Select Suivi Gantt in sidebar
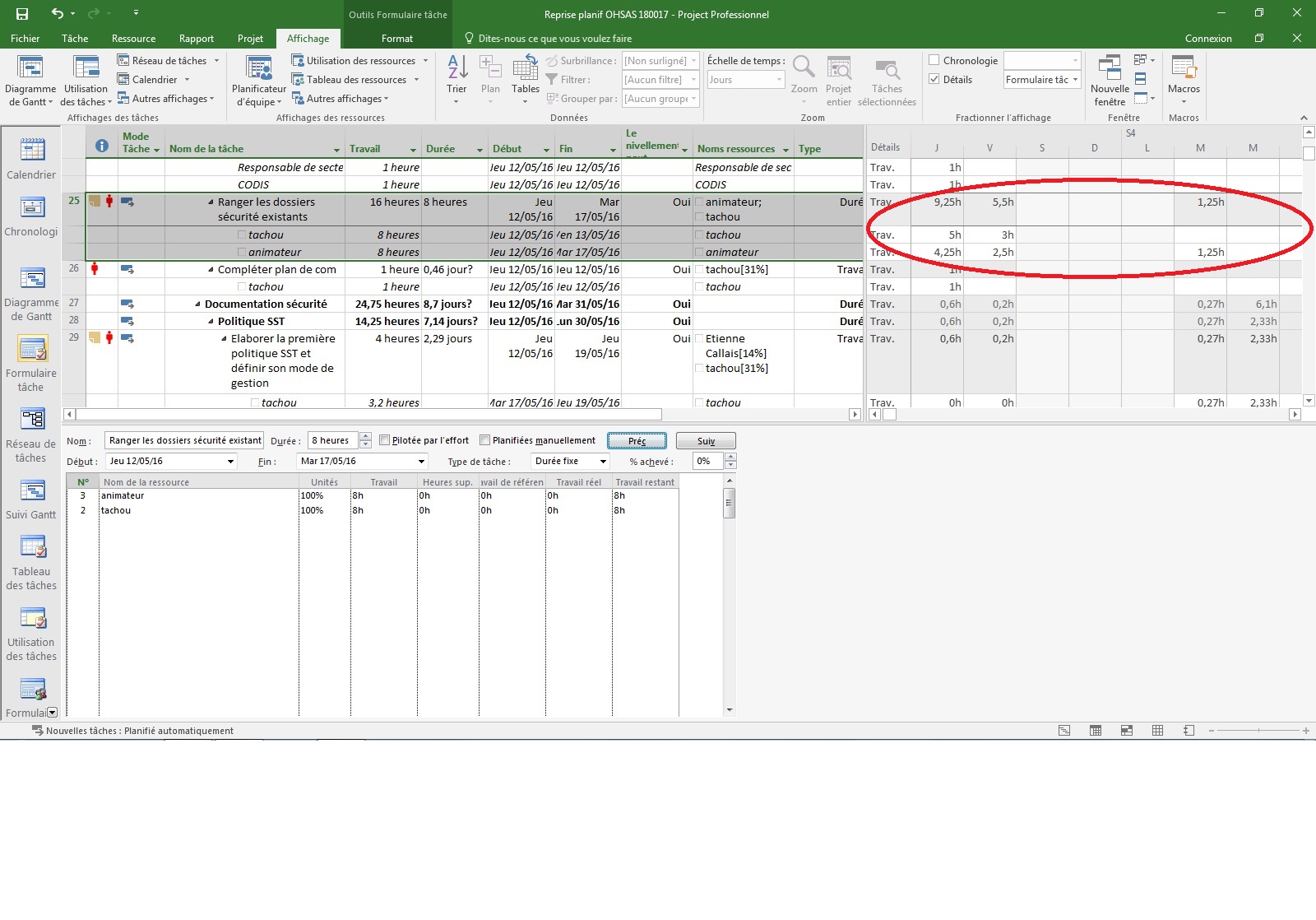The height and width of the screenshot is (920, 1316). tap(31, 500)
